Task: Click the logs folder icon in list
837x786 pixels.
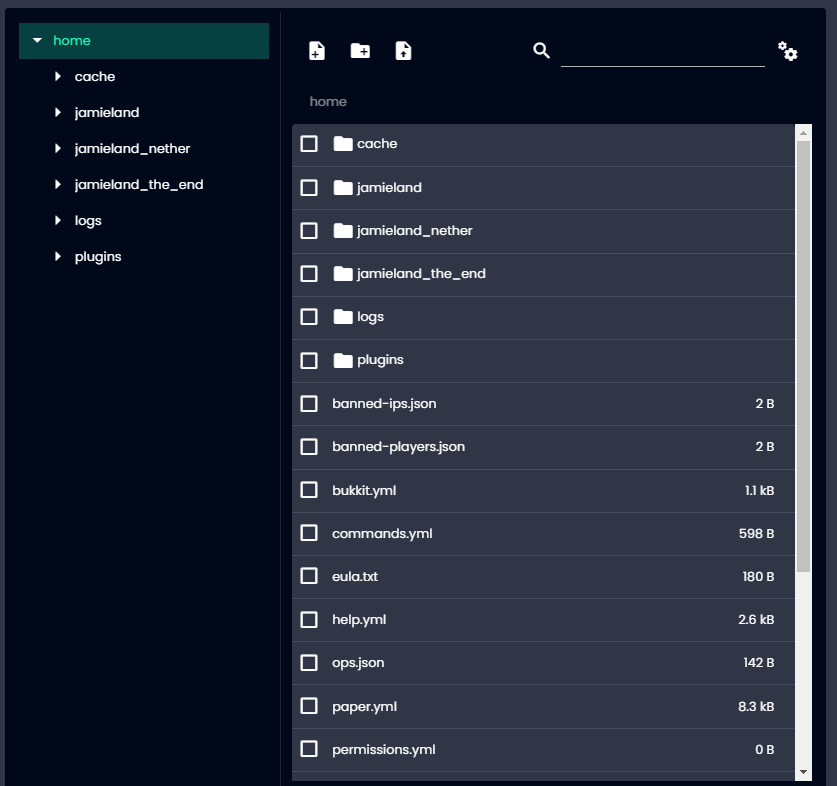Action: [343, 317]
